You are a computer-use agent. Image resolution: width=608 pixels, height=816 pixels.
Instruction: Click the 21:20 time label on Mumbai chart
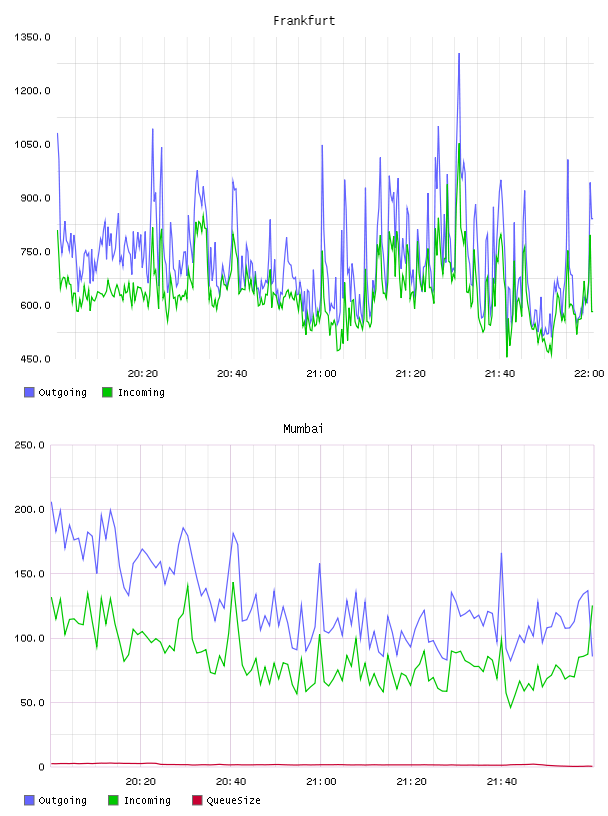pos(411,781)
